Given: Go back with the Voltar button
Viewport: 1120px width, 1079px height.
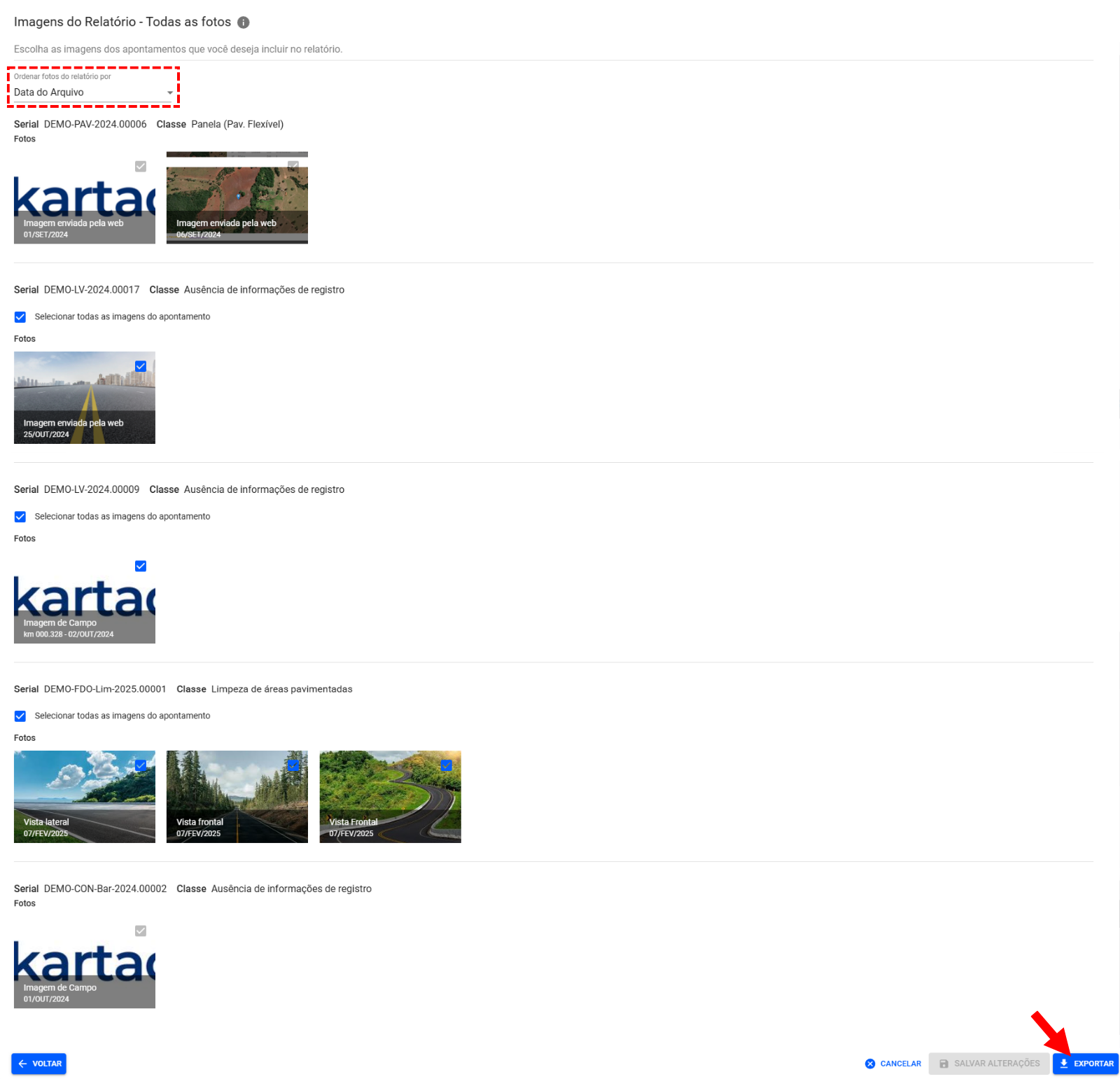Looking at the screenshot, I should coord(39,1064).
